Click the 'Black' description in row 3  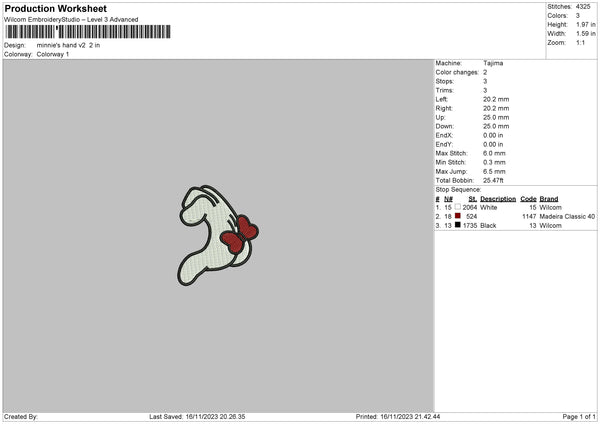tap(488, 226)
